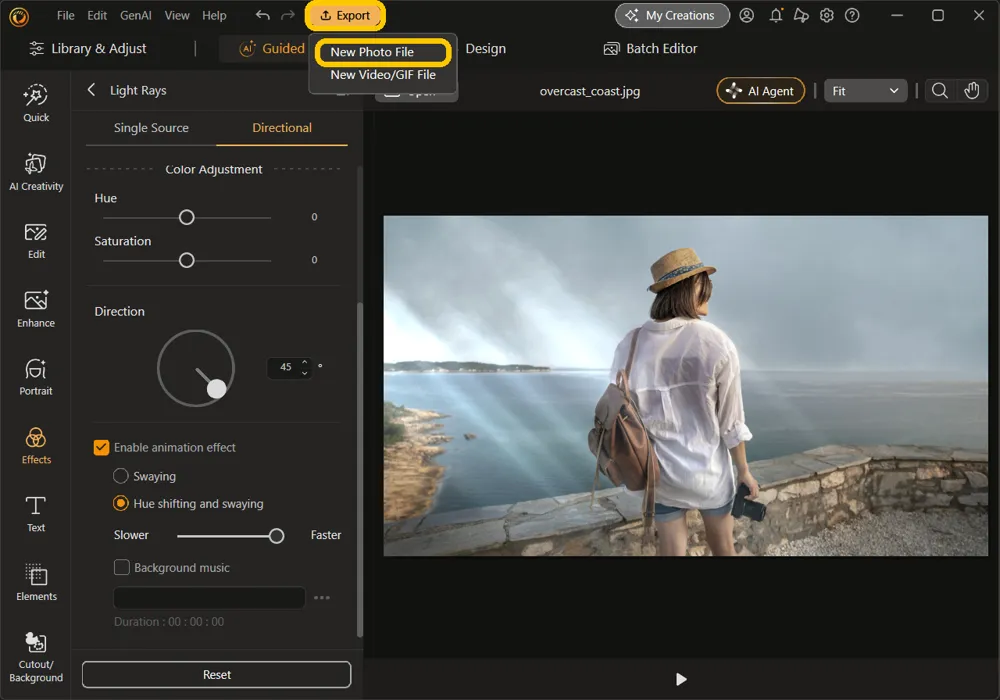The image size is (1000, 700).
Task: Play the animation preview
Action: [680, 679]
